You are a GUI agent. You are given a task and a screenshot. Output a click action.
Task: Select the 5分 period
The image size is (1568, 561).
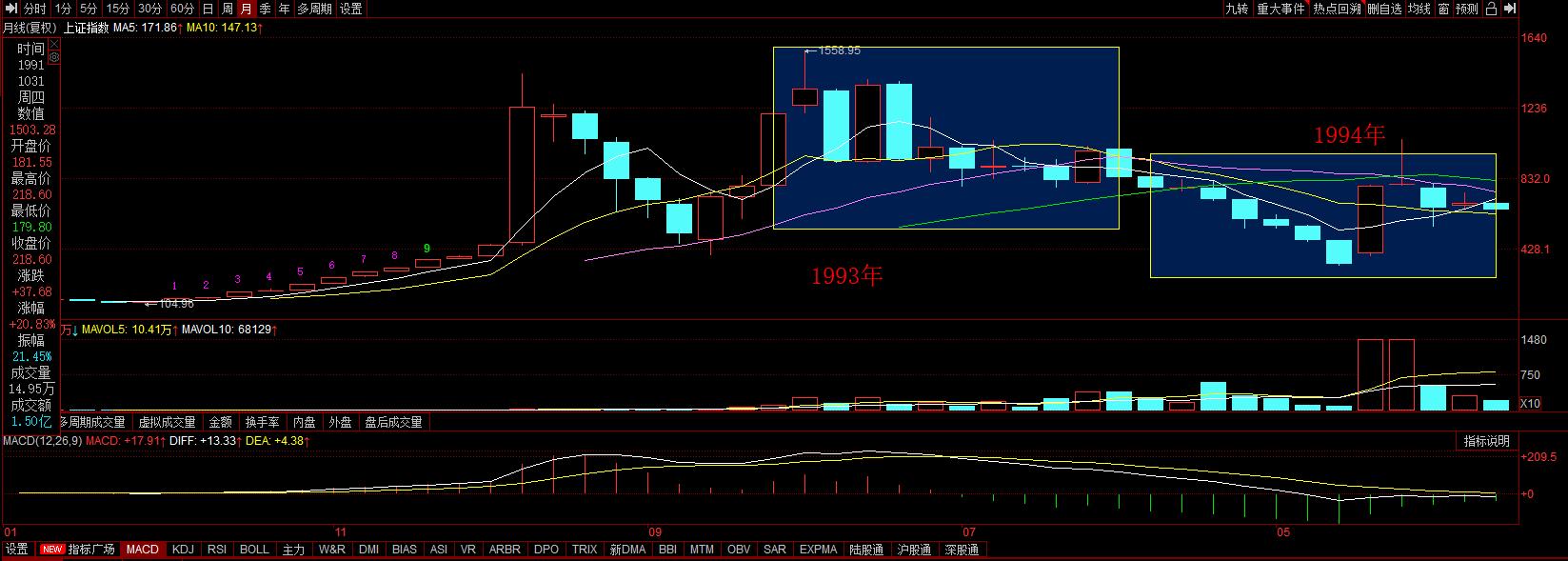(x=89, y=9)
